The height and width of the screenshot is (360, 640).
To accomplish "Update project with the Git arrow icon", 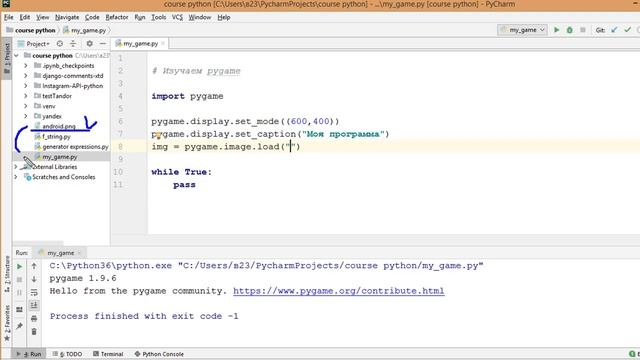I will (x=614, y=30).
